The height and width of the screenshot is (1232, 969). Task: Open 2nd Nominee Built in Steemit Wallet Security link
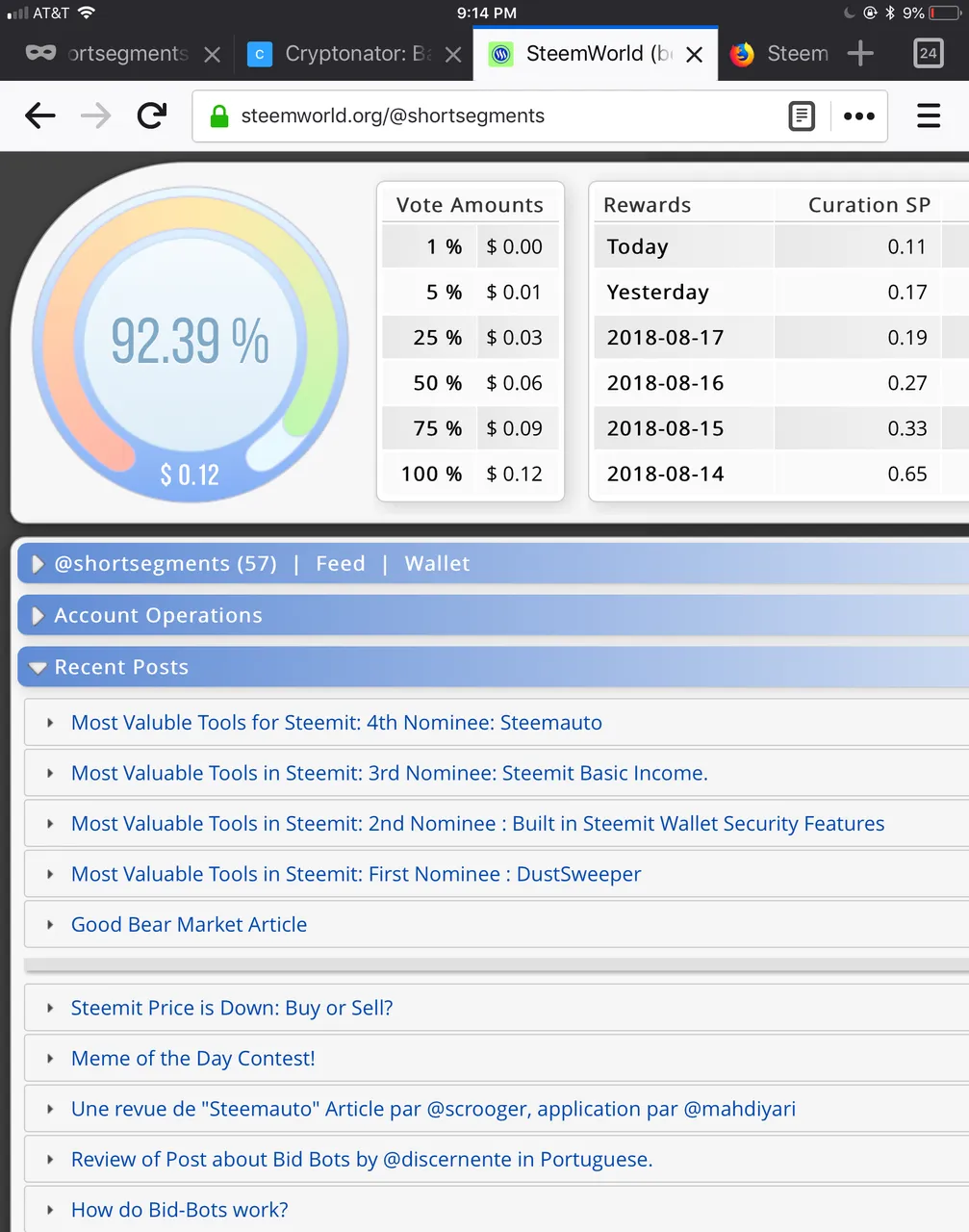477,824
